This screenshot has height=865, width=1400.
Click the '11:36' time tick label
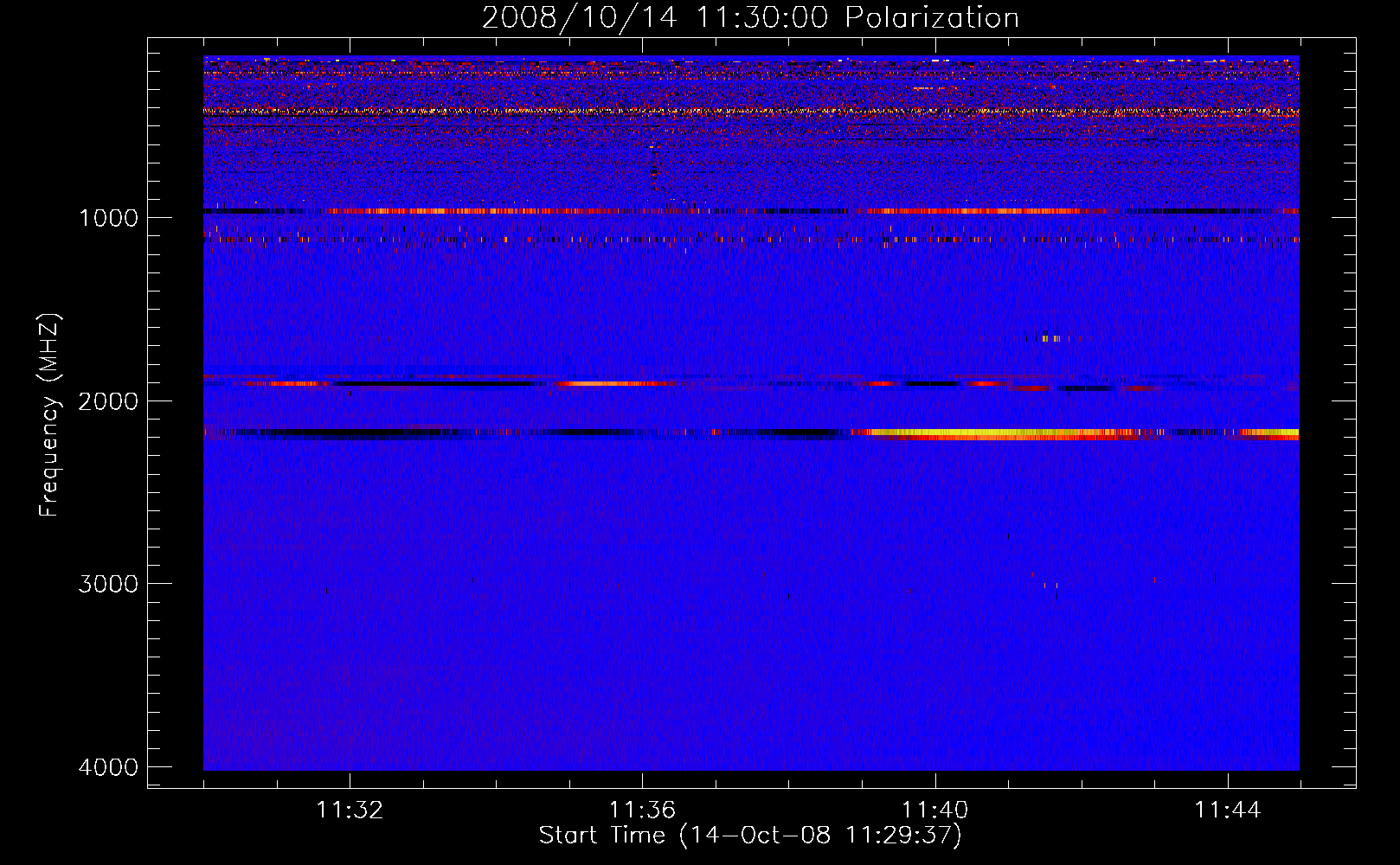(642, 811)
